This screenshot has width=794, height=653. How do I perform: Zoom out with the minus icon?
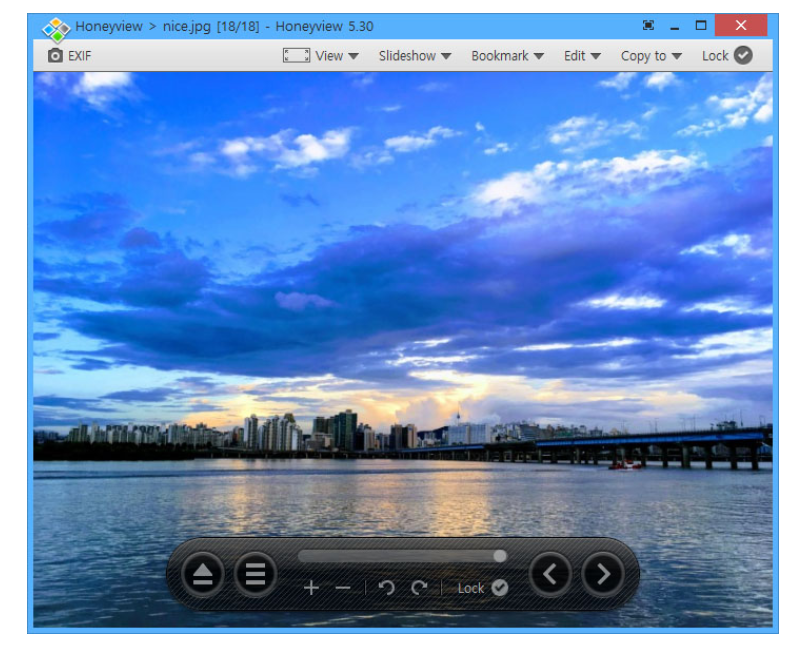[343, 588]
